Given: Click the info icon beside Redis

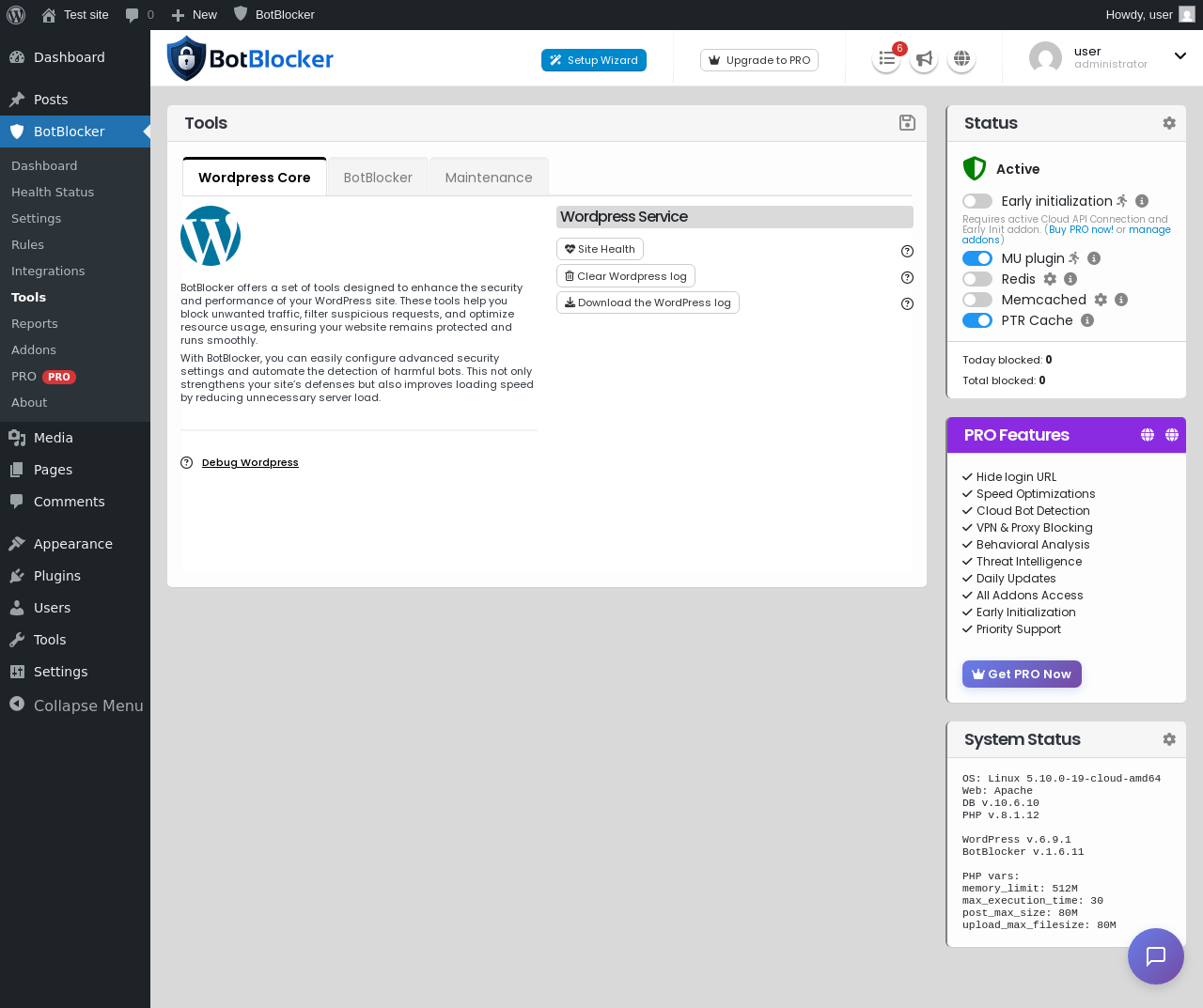Looking at the screenshot, I should click(x=1070, y=279).
